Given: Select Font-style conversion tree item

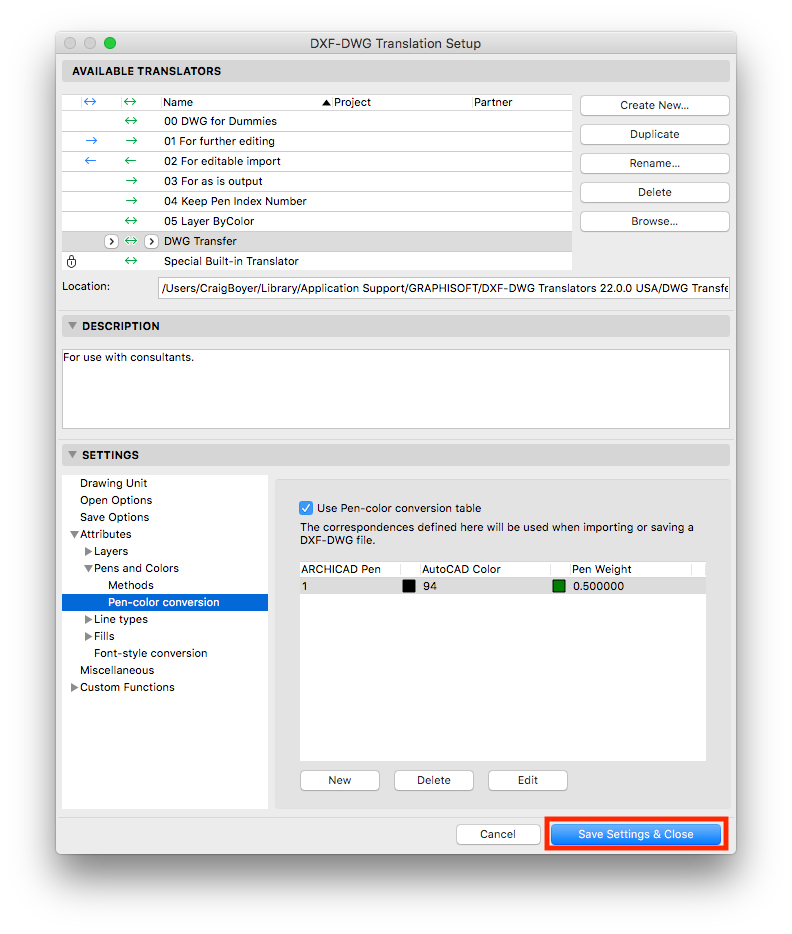Looking at the screenshot, I should 151,653.
